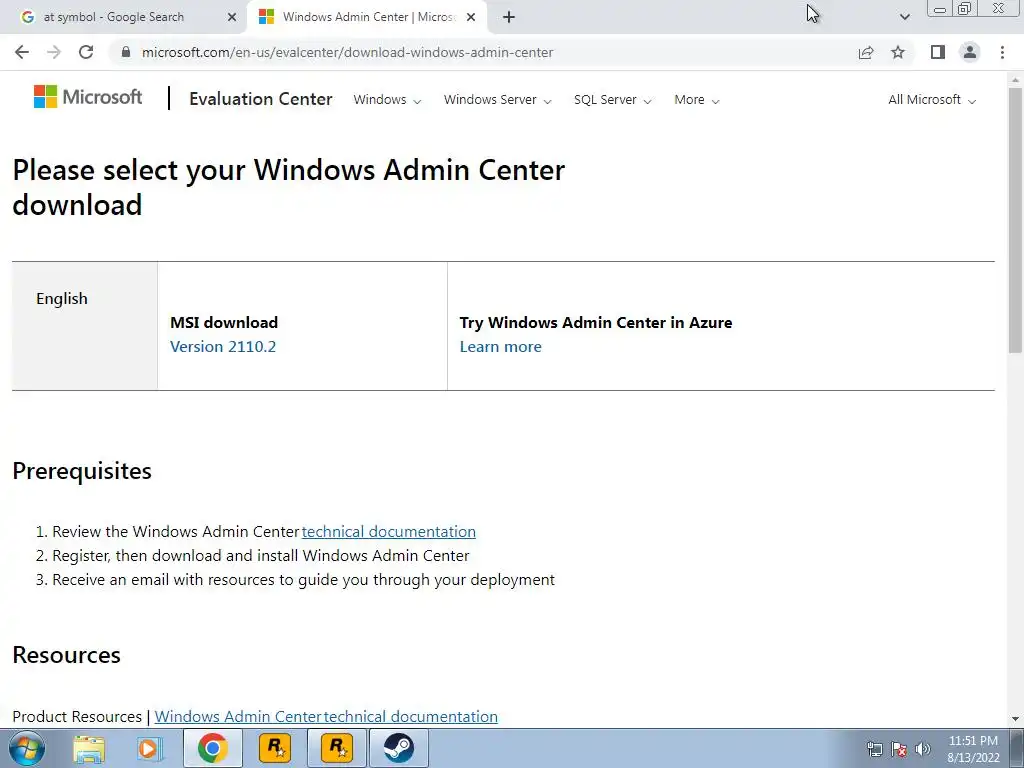Click scrollbar up arrow

[x=1015, y=80]
